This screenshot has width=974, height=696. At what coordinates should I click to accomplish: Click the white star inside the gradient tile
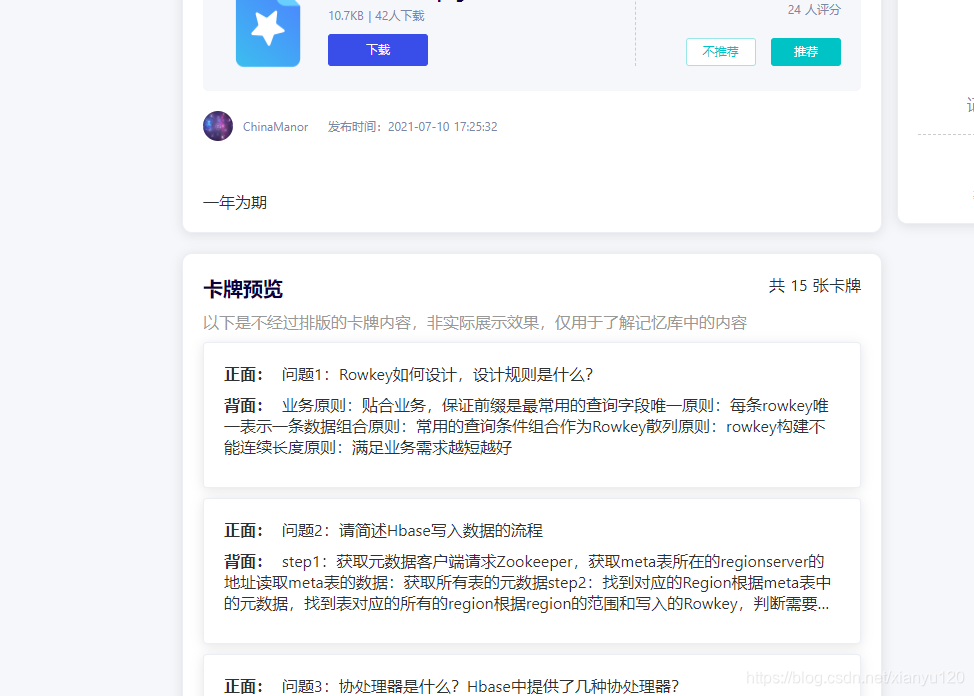267,33
